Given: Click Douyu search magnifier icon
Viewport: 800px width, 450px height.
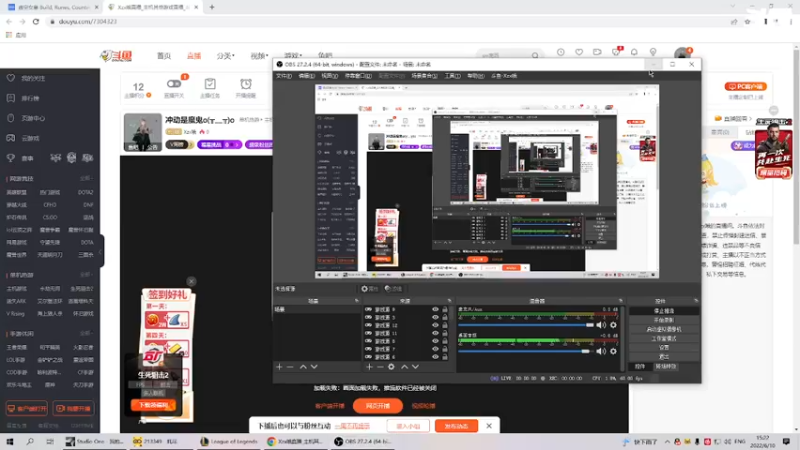Looking at the screenshot, I should (535, 55).
